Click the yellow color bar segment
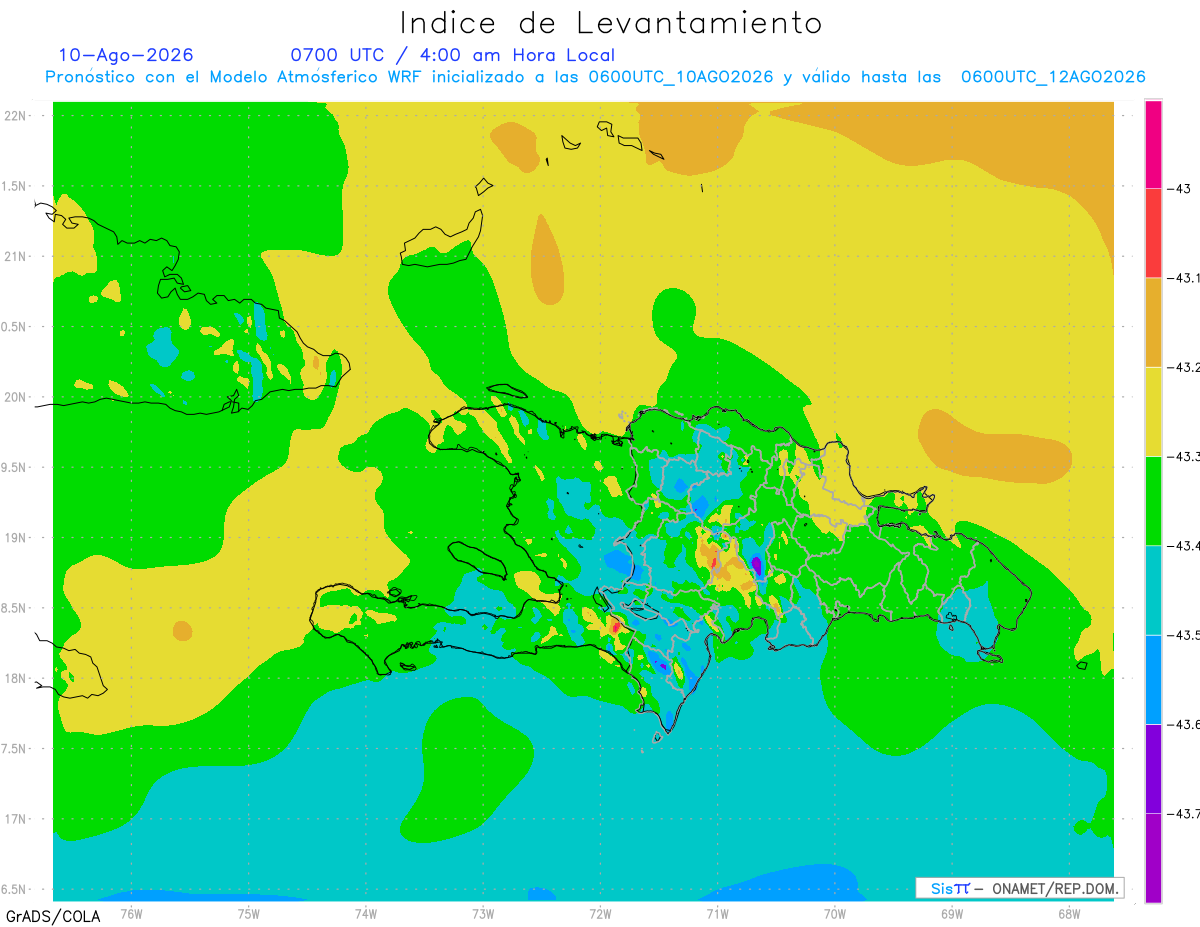Viewport: 1200px width, 927px height. click(1153, 411)
